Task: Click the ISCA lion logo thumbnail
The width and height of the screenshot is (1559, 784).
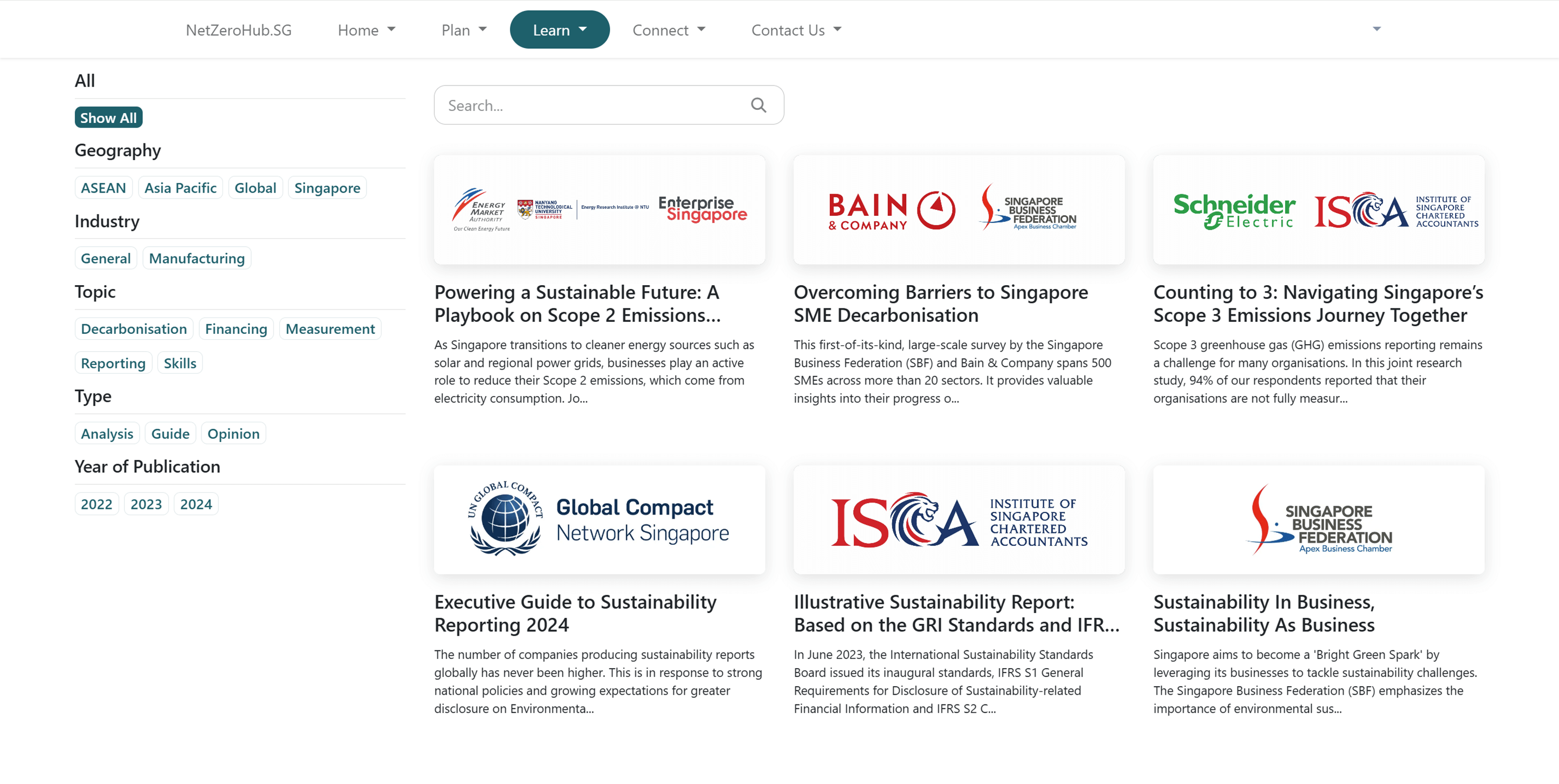Action: (958, 519)
